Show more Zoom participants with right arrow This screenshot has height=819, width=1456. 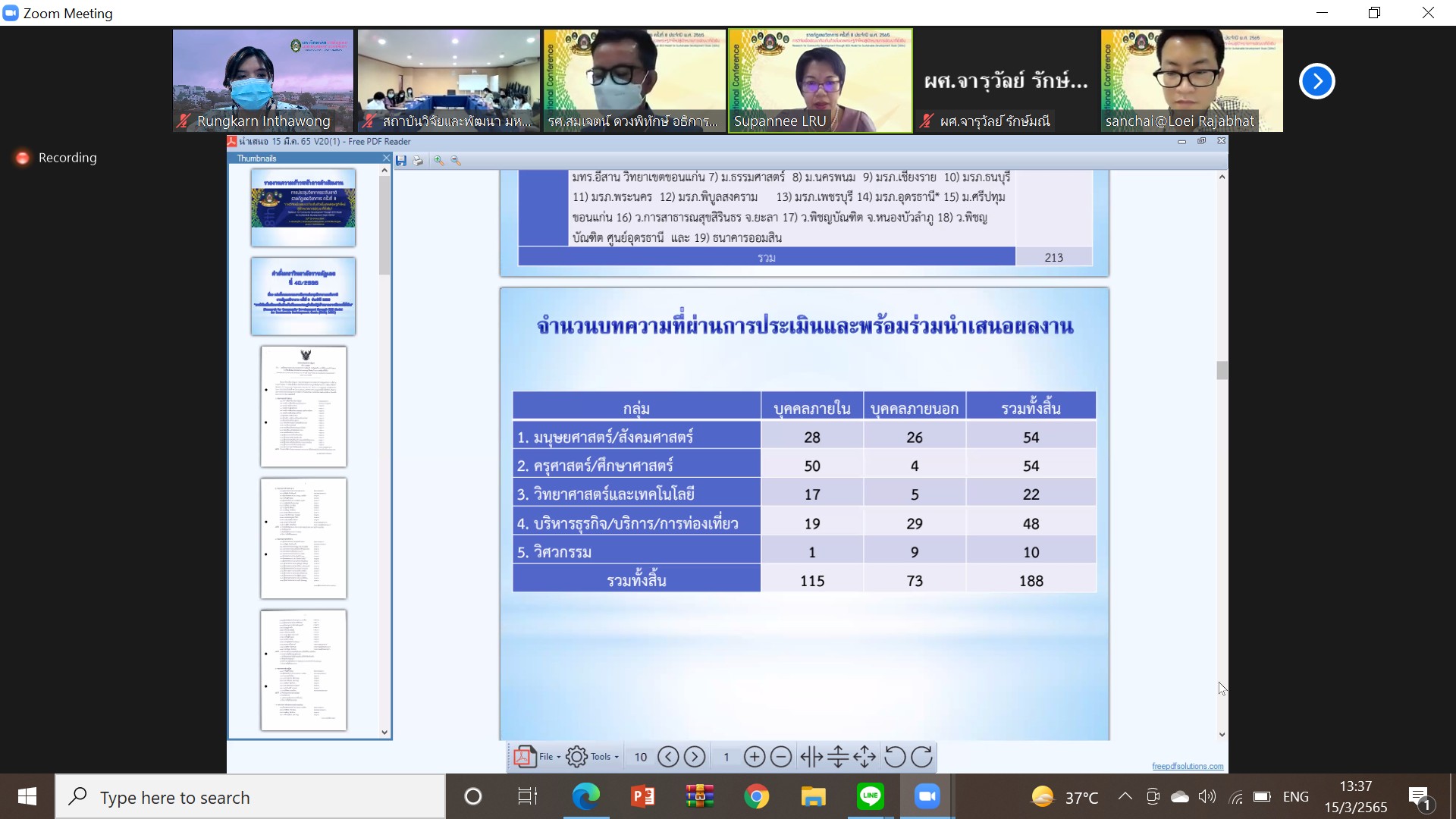coord(1317,81)
